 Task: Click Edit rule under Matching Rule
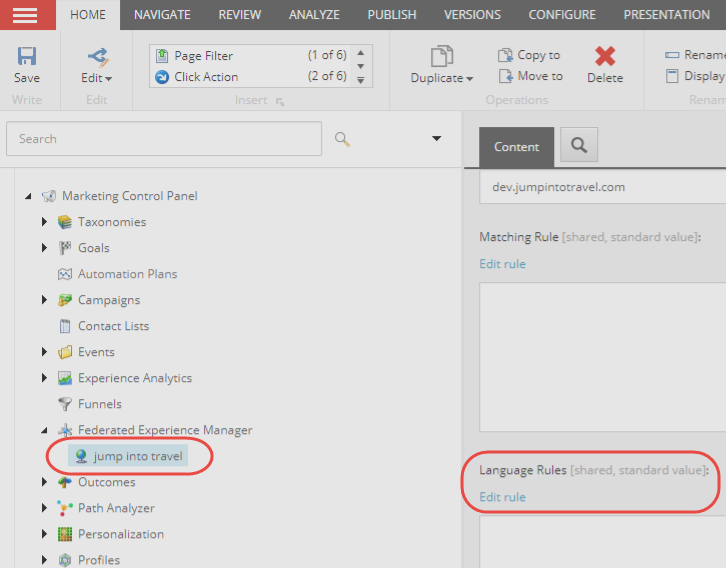pos(502,264)
